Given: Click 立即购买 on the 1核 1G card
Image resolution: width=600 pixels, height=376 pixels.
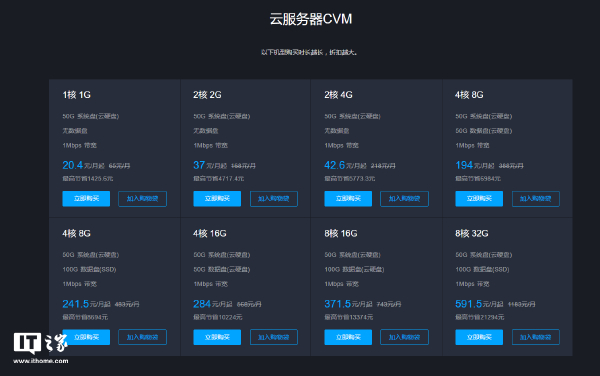Looking at the screenshot, I should 86,199.
